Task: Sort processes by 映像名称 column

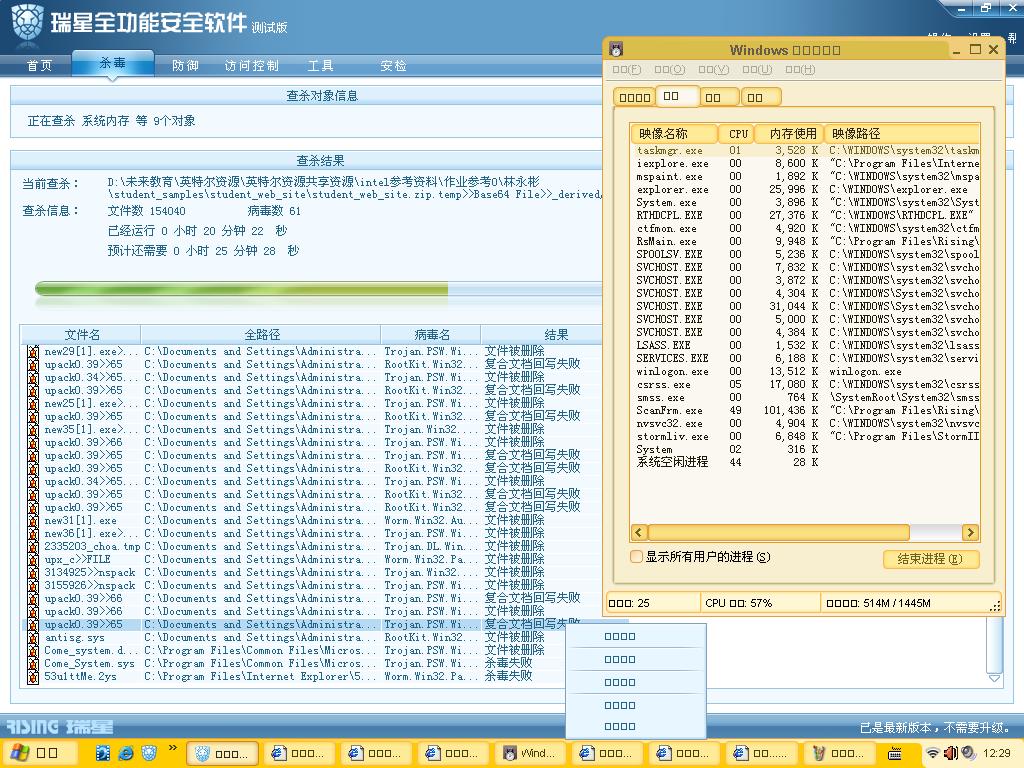Action: pos(674,134)
